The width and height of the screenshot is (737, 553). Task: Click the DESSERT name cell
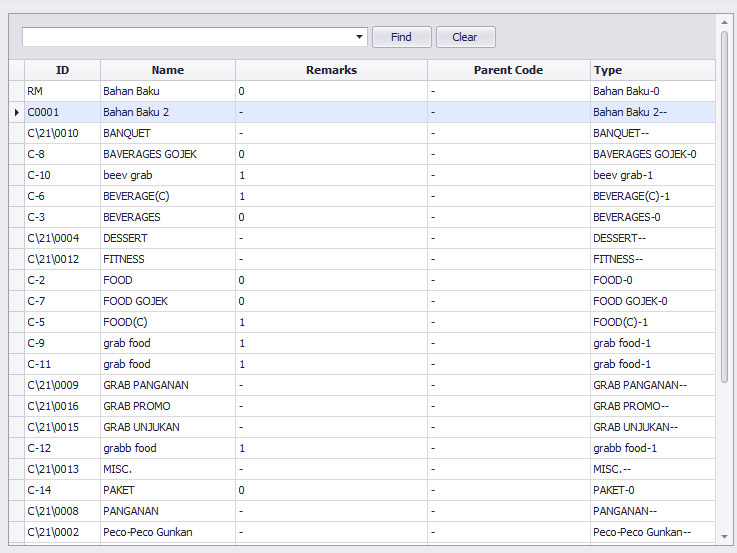[168, 238]
